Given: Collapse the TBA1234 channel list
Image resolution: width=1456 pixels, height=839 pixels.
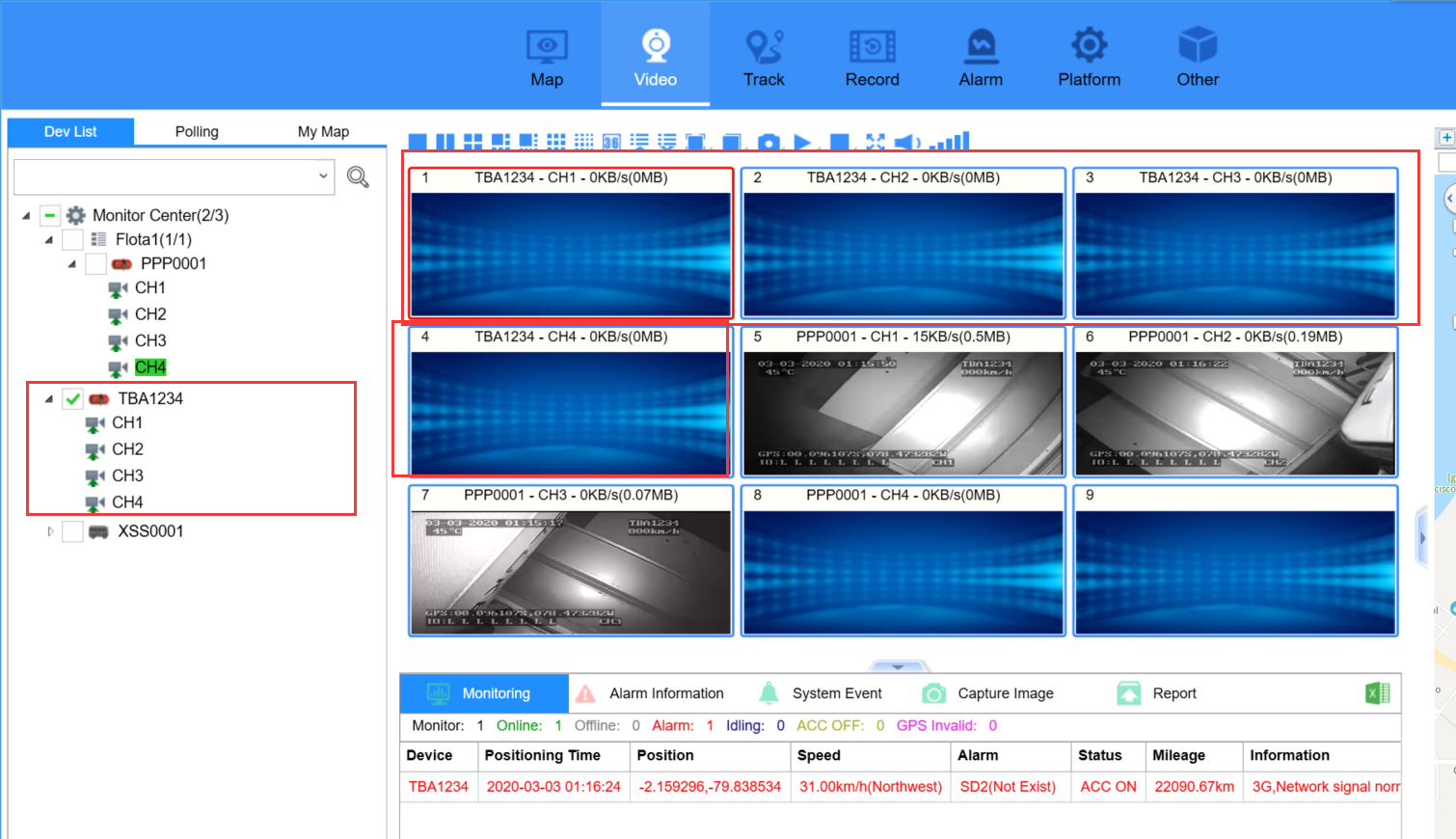Looking at the screenshot, I should (x=49, y=398).
